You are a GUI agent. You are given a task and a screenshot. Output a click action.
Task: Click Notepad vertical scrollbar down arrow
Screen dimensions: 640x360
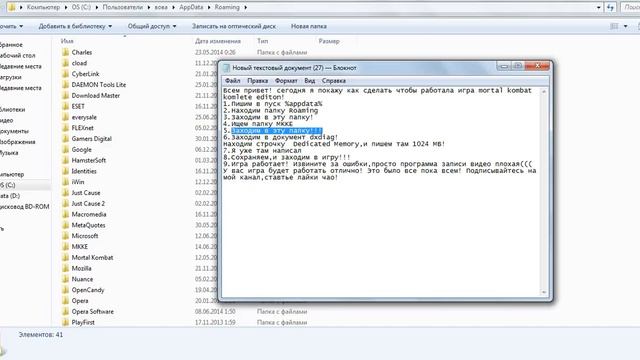(544, 292)
